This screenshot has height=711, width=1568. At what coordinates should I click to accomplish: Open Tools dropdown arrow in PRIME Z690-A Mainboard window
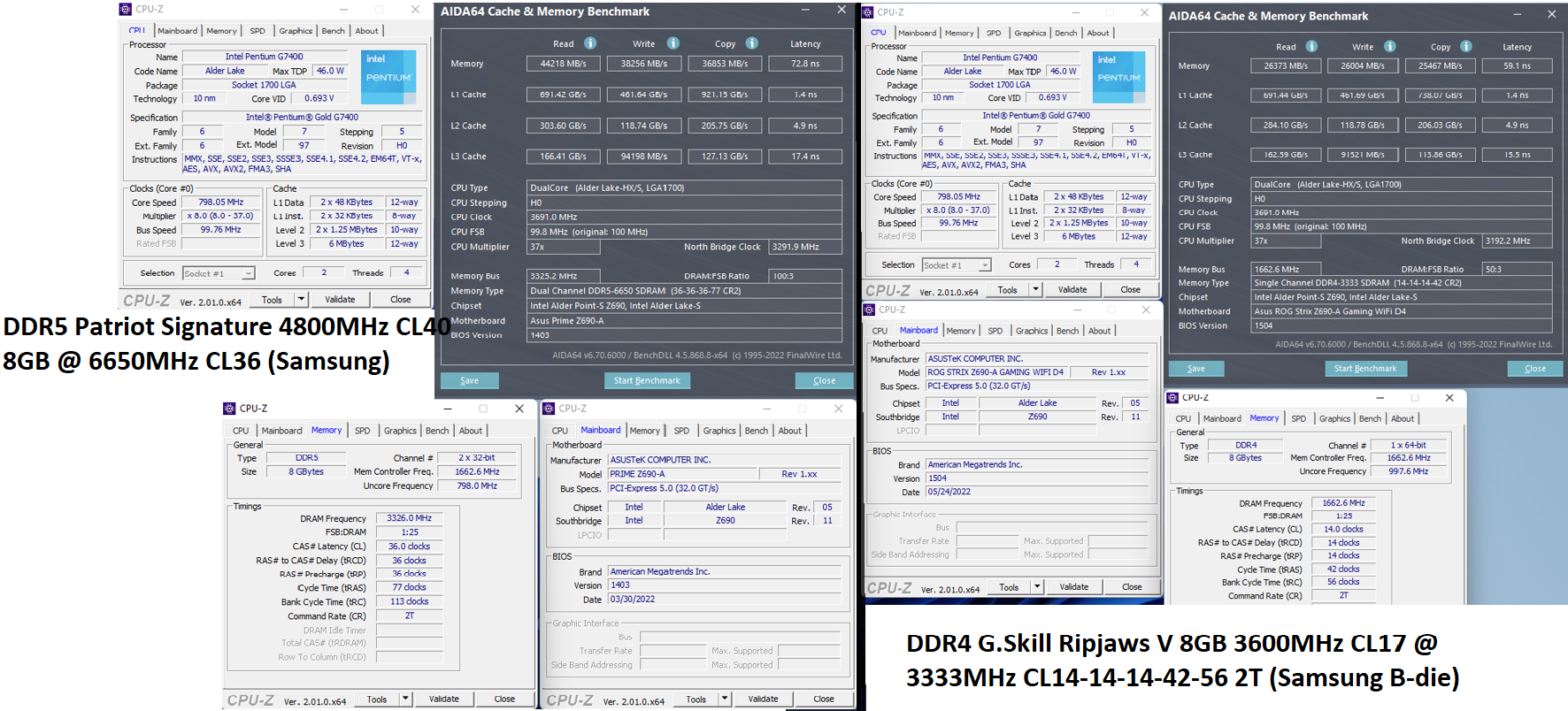[725, 699]
